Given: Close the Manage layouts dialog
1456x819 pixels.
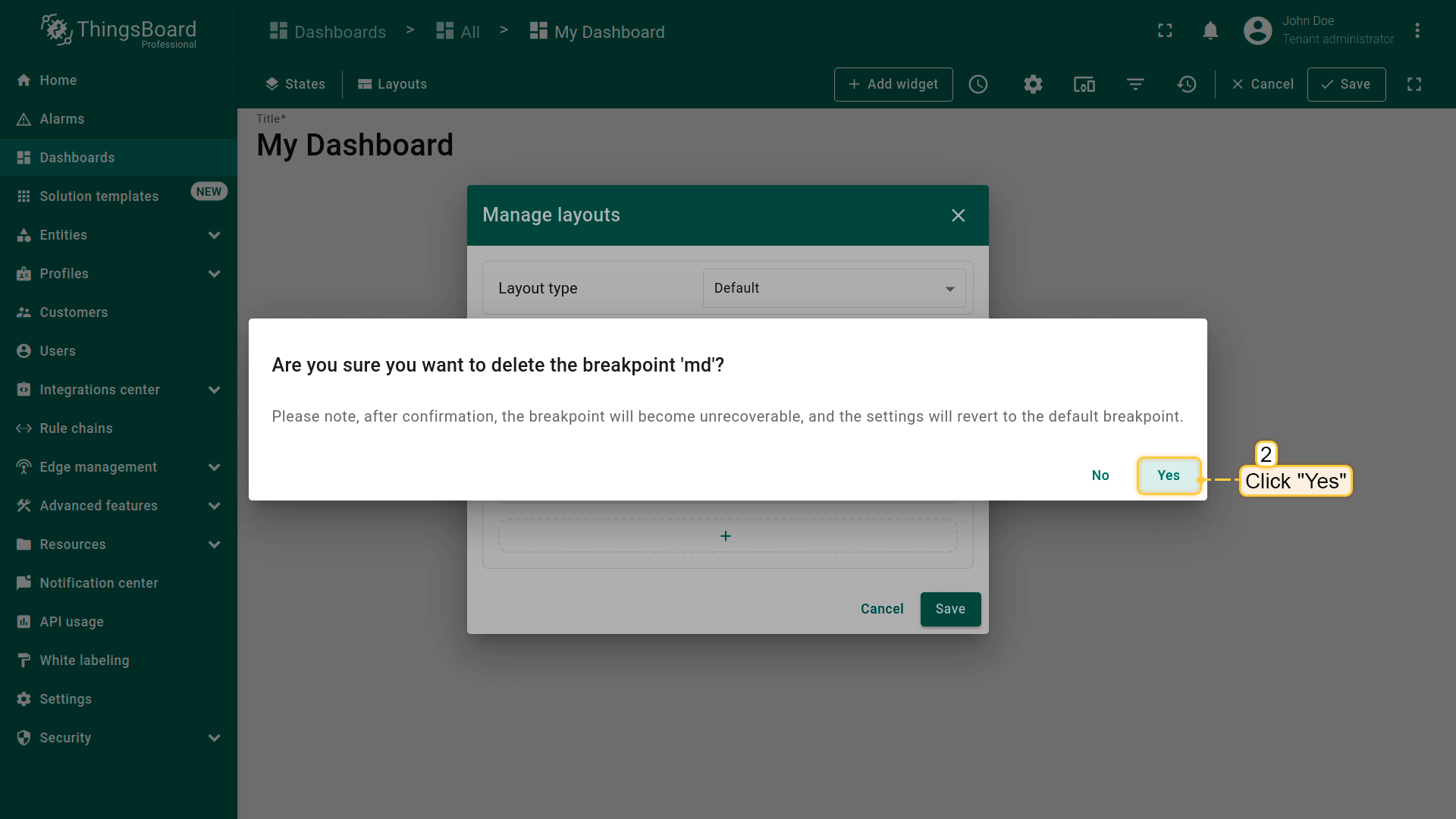Looking at the screenshot, I should (958, 215).
